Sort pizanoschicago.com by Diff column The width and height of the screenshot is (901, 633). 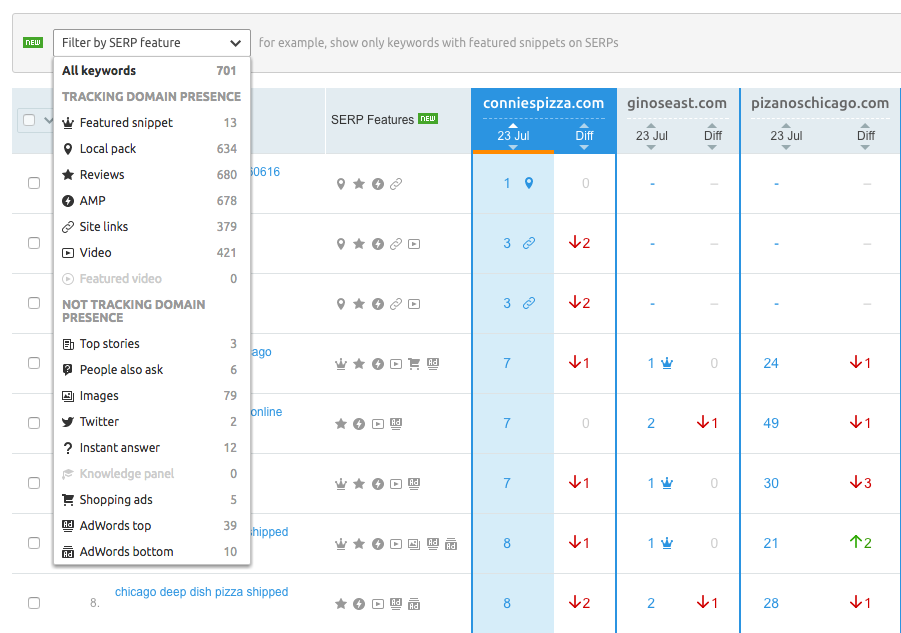(865, 136)
